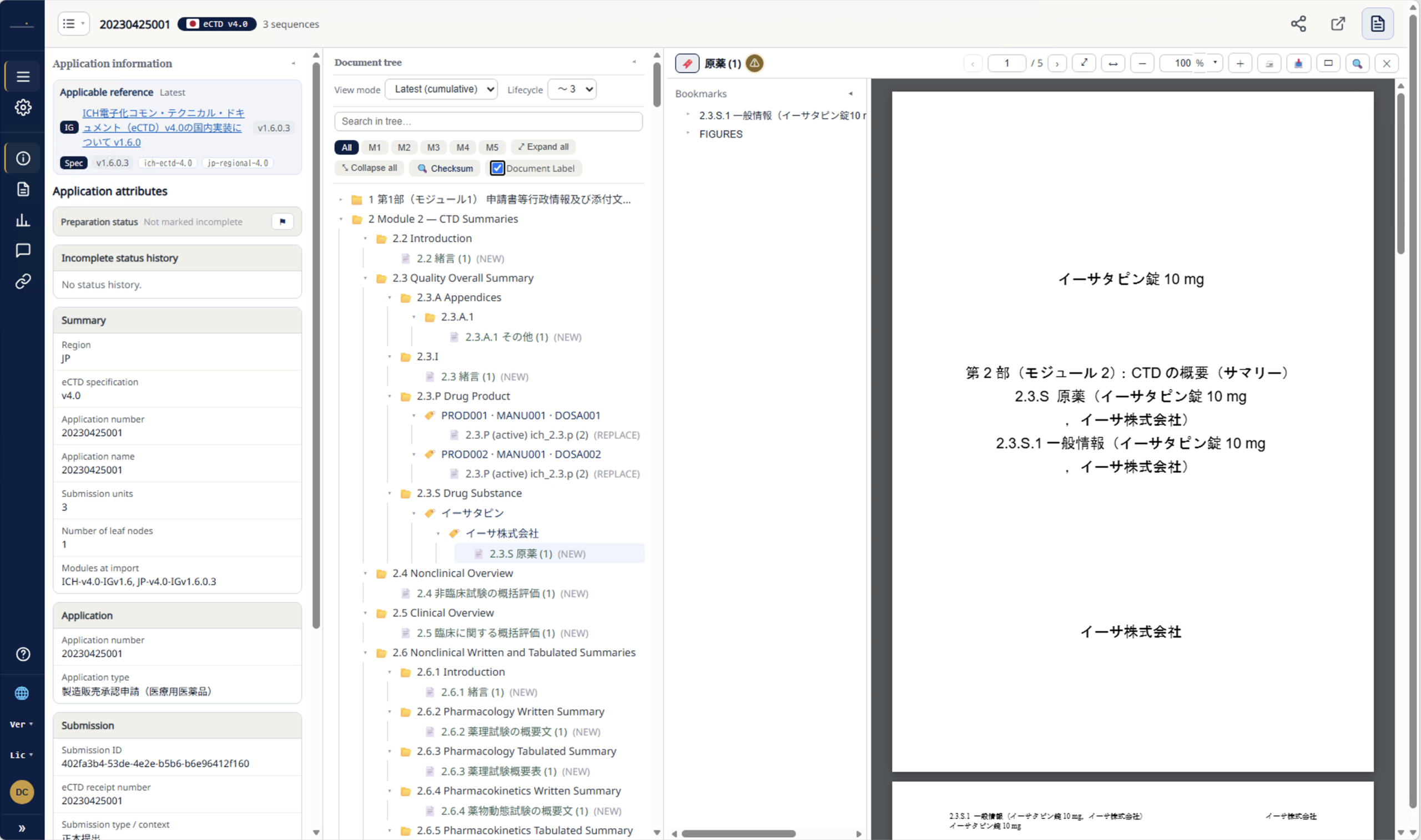
Task: Select 2.4 非臨床試験の概括評価 (1) document
Action: (486, 593)
